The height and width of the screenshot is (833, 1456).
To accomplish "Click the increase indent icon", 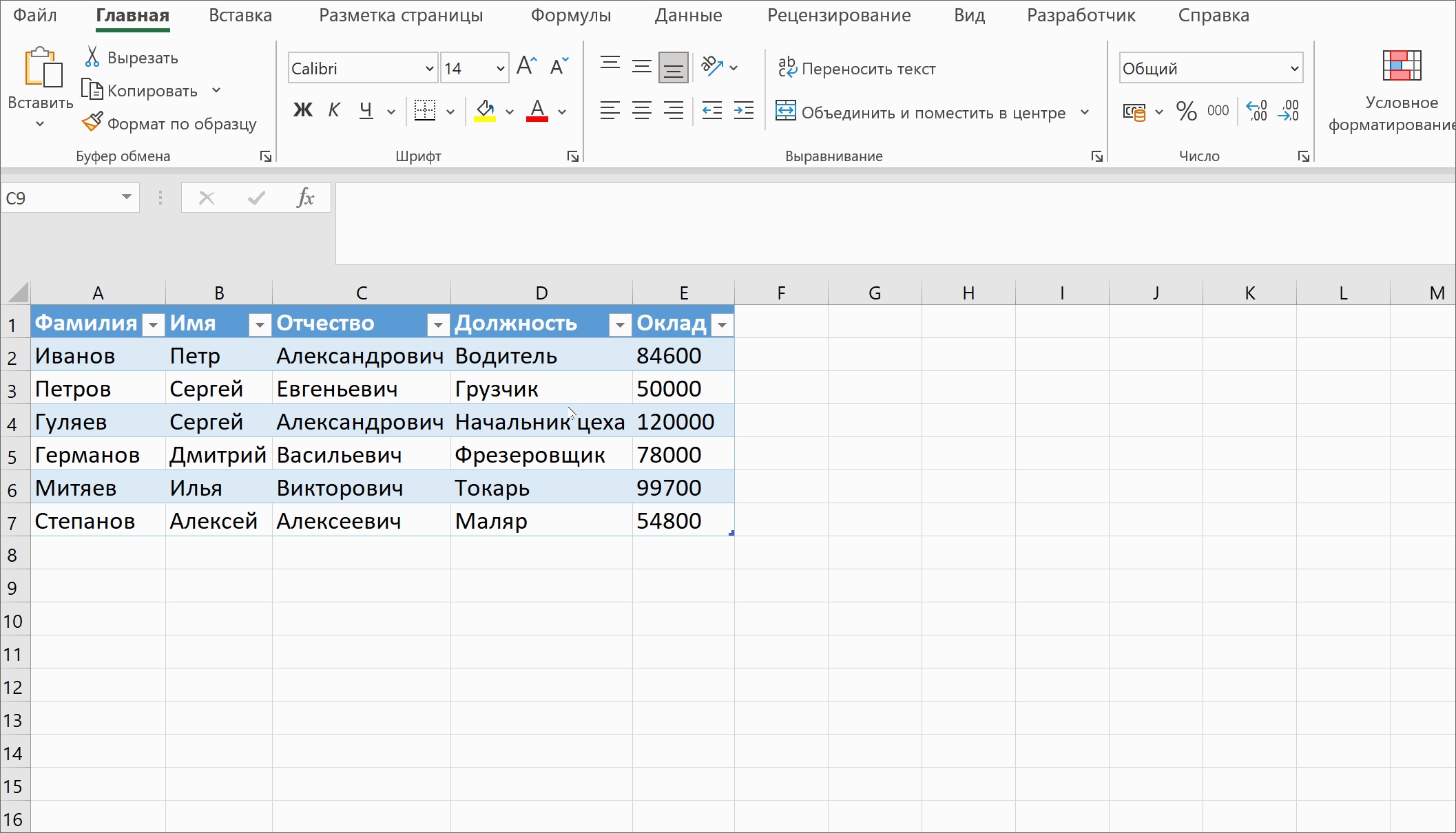I will [x=744, y=111].
